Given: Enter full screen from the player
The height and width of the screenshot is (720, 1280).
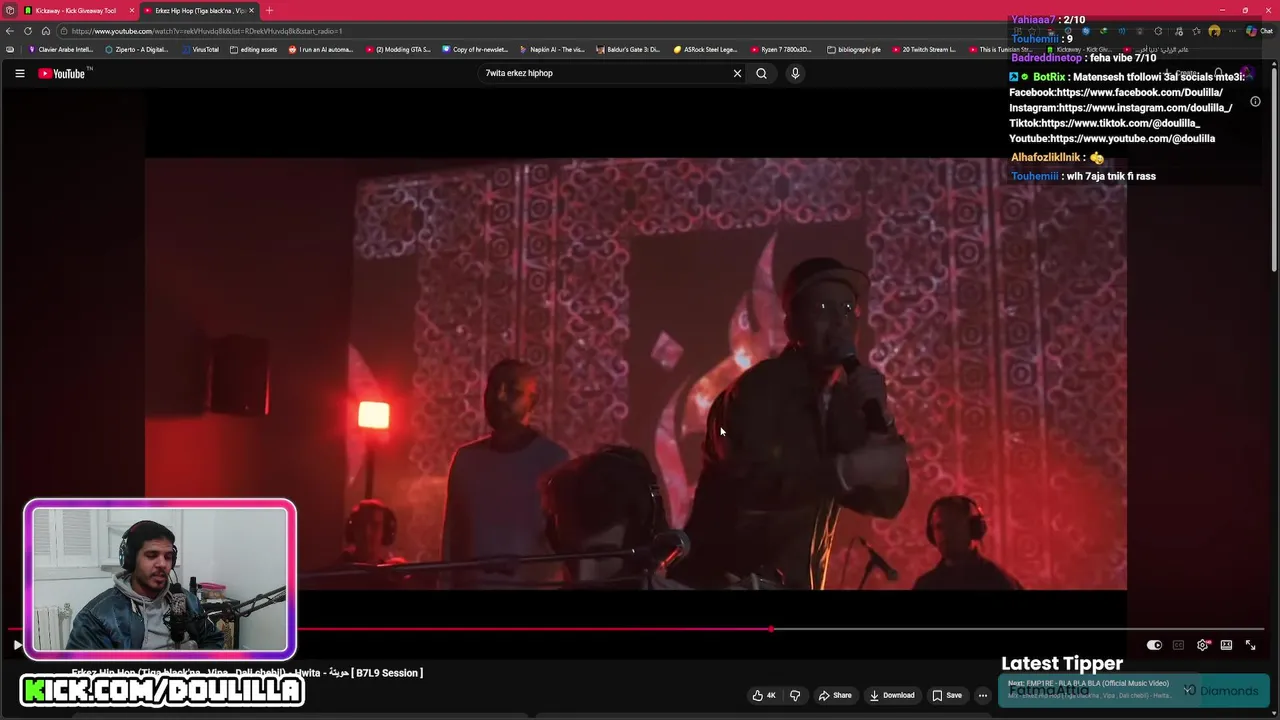Looking at the screenshot, I should coord(1250,645).
